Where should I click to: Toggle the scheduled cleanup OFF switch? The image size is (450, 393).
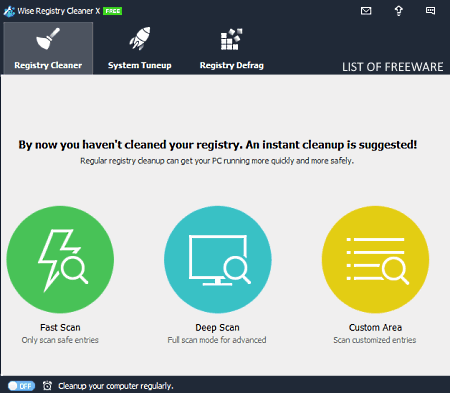tap(21, 386)
